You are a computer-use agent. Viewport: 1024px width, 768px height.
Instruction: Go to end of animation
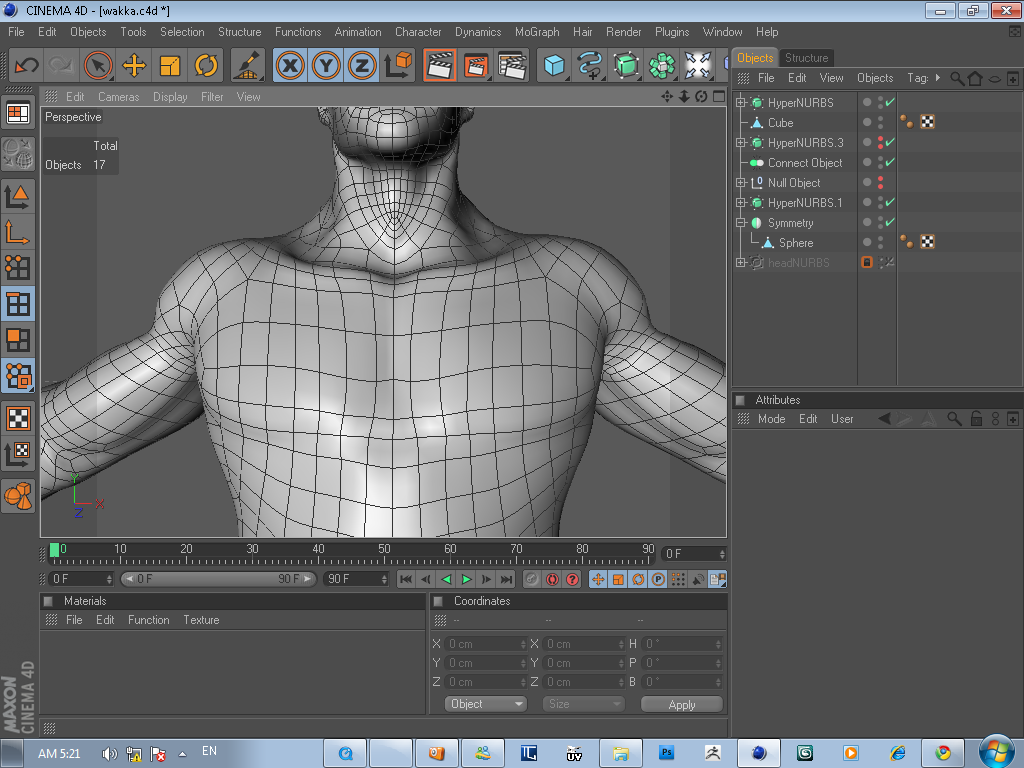click(506, 579)
